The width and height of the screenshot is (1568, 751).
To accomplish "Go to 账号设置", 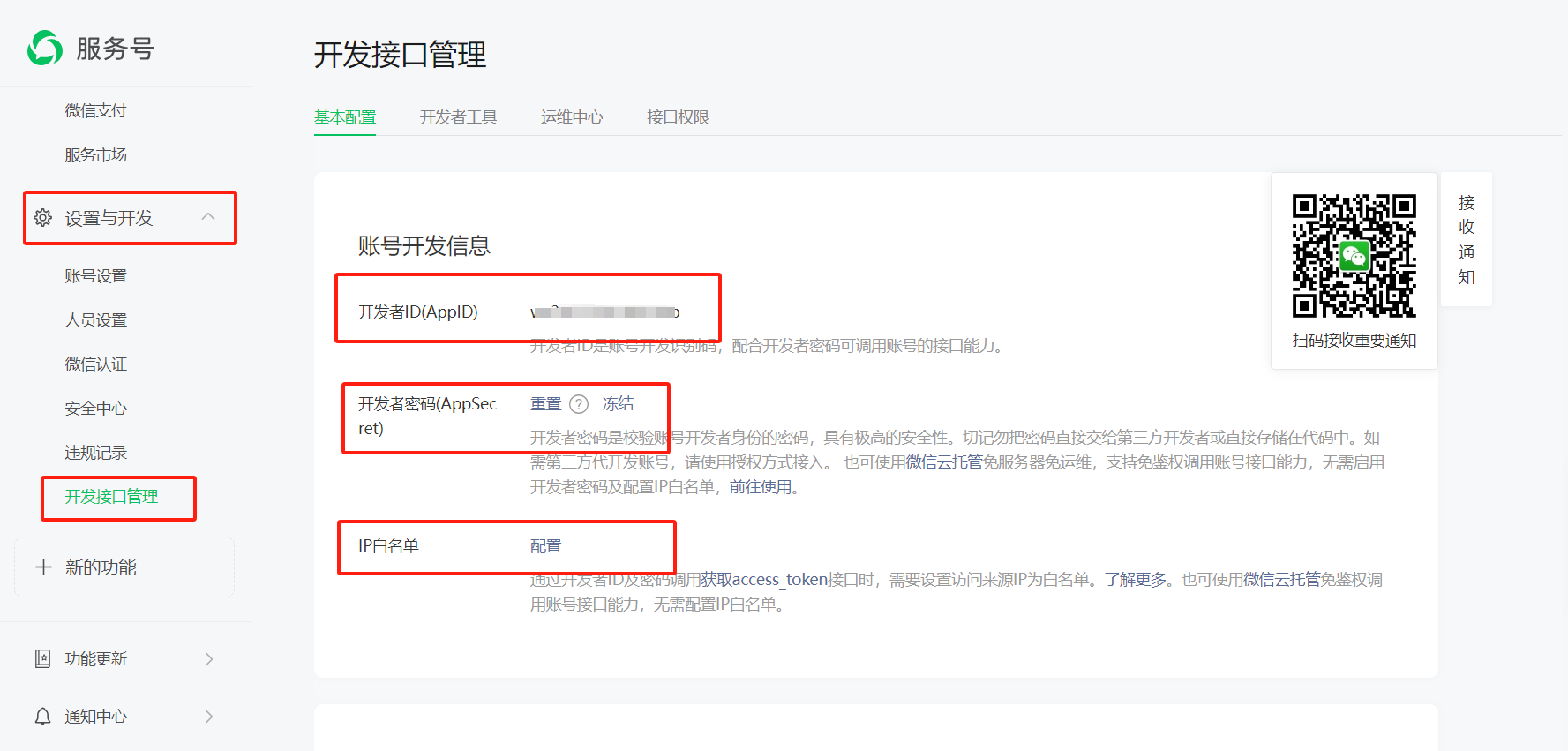I will point(95,276).
